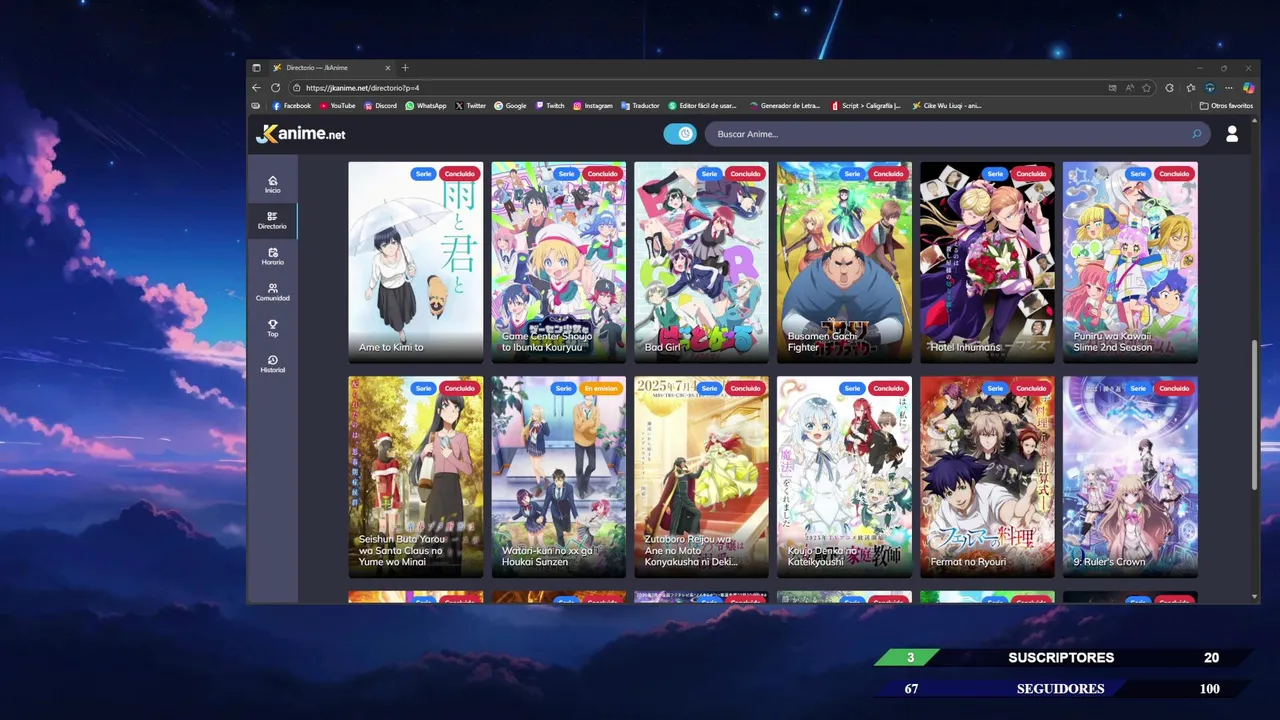Open Twitter bookmark
The width and height of the screenshot is (1280, 720).
pyautogui.click(x=470, y=106)
